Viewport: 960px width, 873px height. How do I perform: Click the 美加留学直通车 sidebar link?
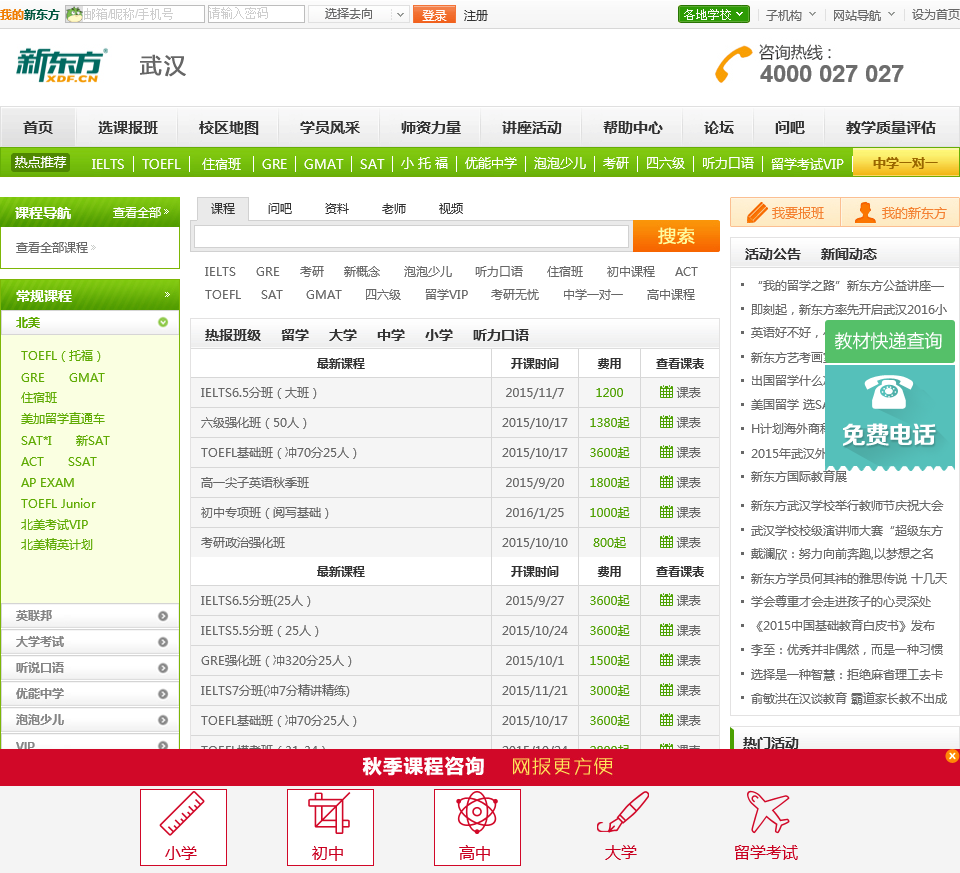[x=62, y=419]
